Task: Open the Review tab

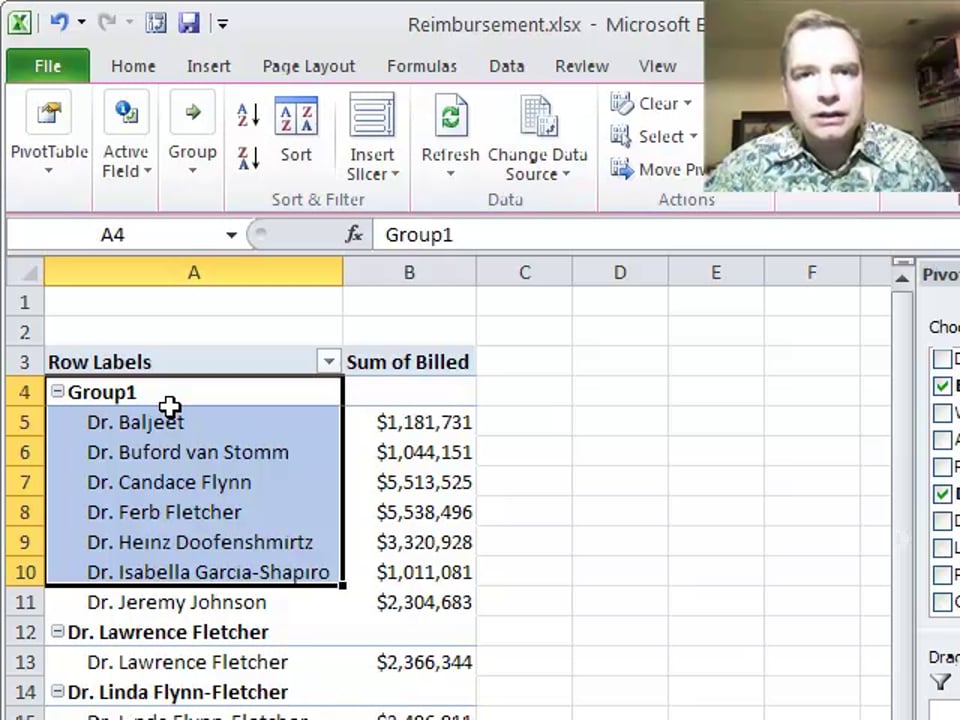Action: click(582, 66)
